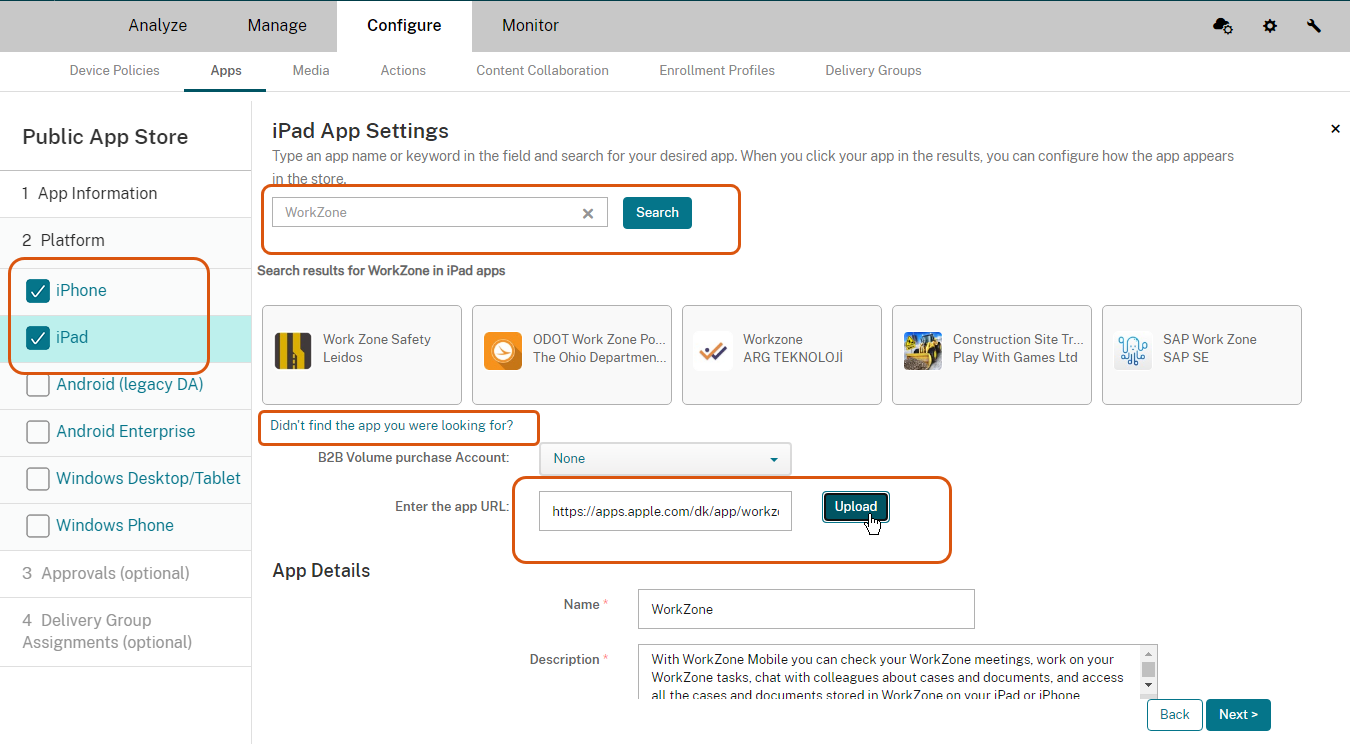The height and width of the screenshot is (744, 1350).
Task: Click the Back button
Action: [x=1174, y=715]
